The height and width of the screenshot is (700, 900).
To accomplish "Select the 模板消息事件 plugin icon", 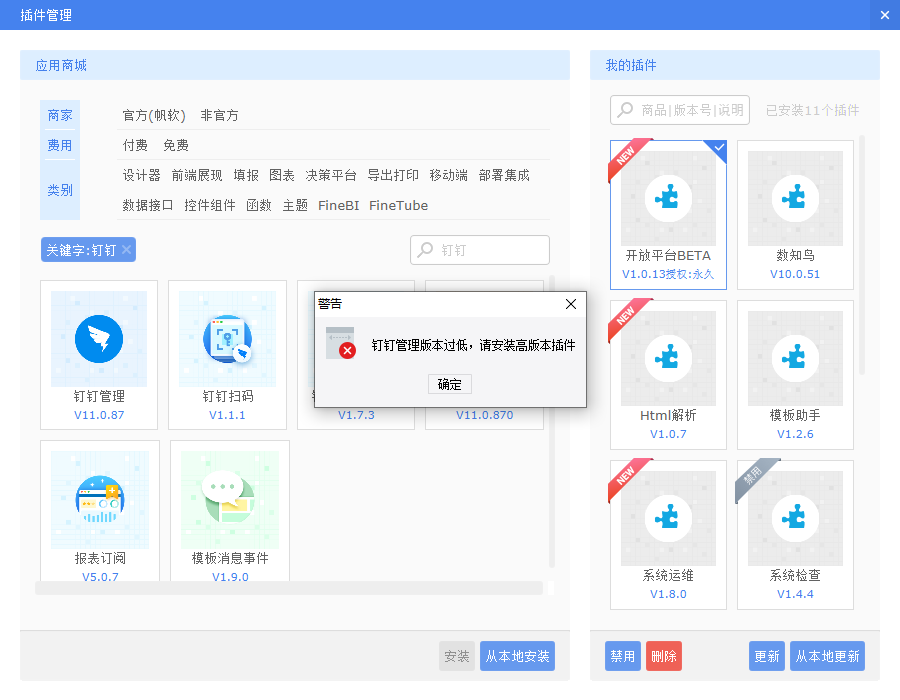I will (230, 499).
